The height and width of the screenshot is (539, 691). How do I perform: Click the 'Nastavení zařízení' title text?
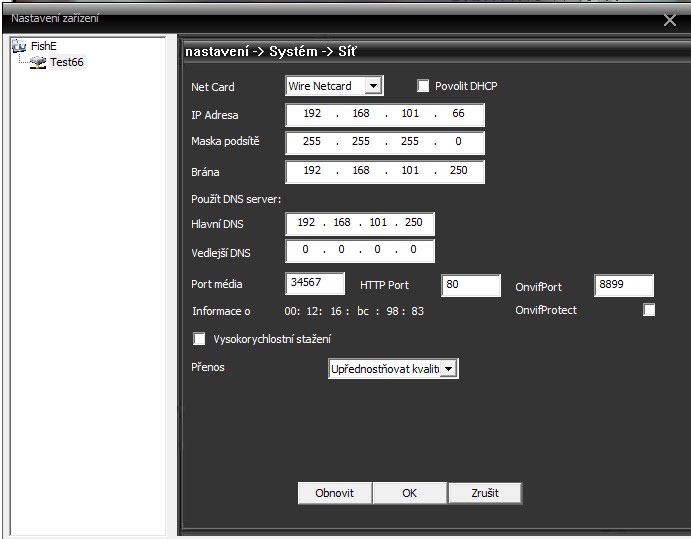[55, 19]
